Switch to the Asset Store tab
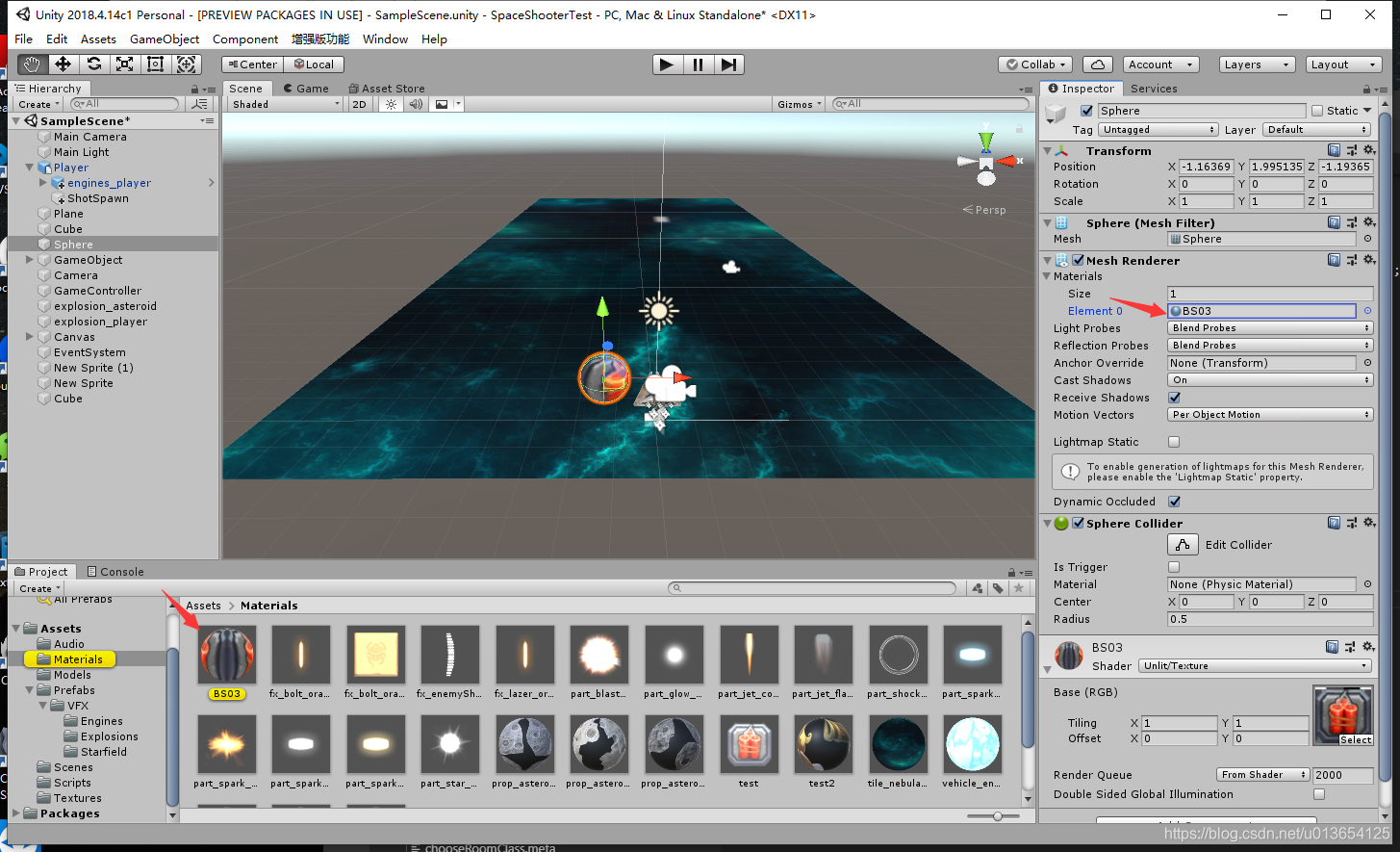This screenshot has width=1400, height=852. pos(387,89)
